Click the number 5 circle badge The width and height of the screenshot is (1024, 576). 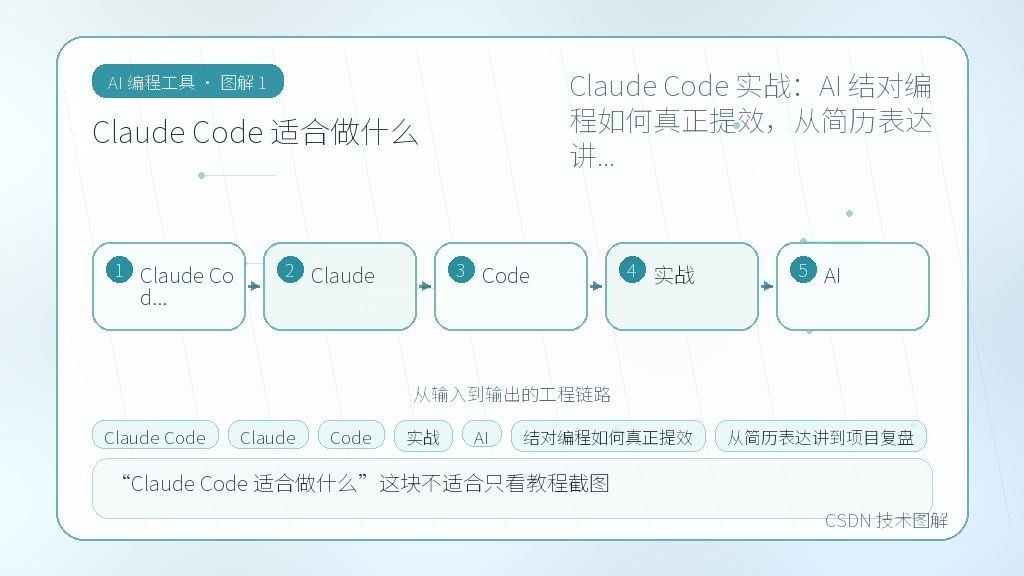[x=803, y=270]
